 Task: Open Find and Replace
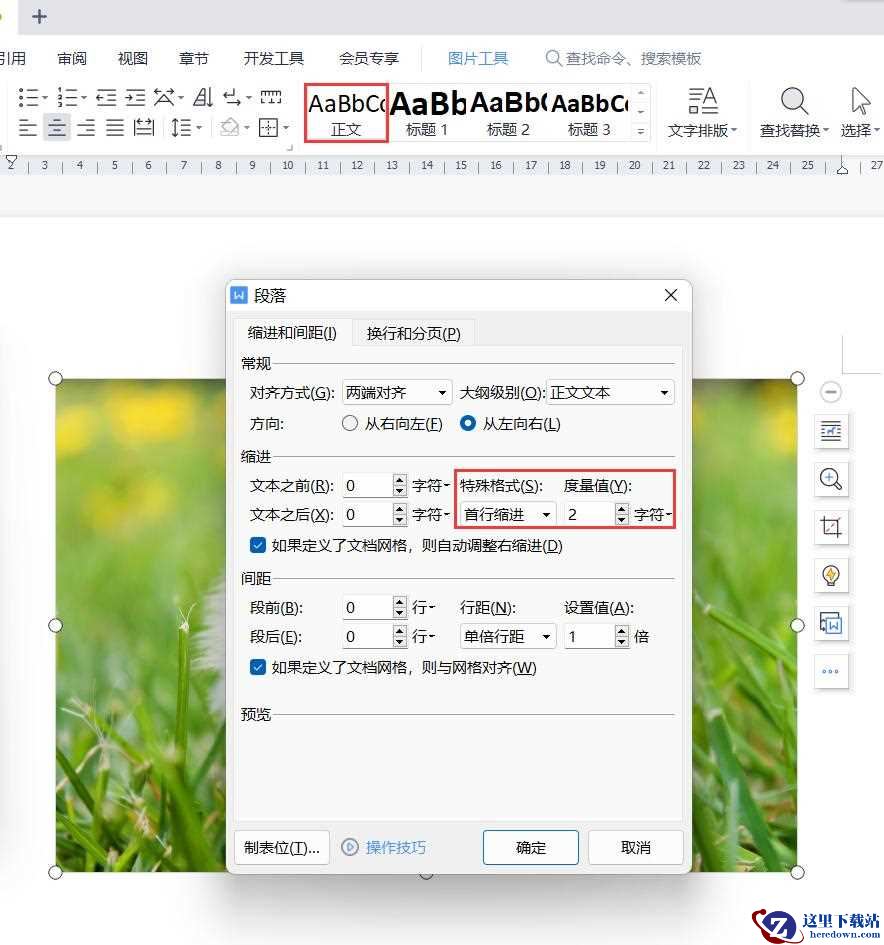click(794, 113)
